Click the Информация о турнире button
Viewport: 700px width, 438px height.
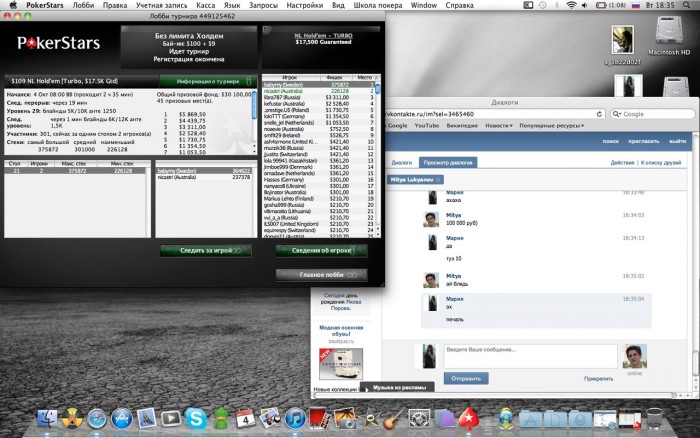(208, 81)
